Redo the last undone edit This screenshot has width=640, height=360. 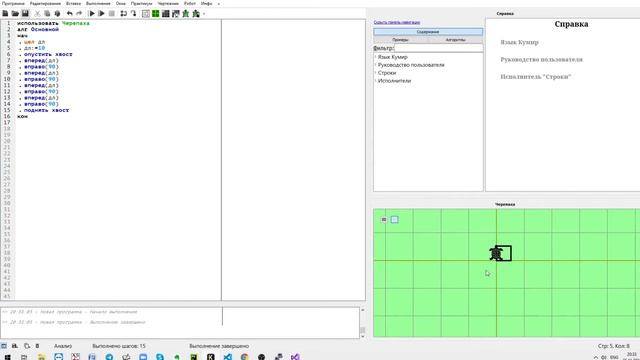(x=79, y=13)
